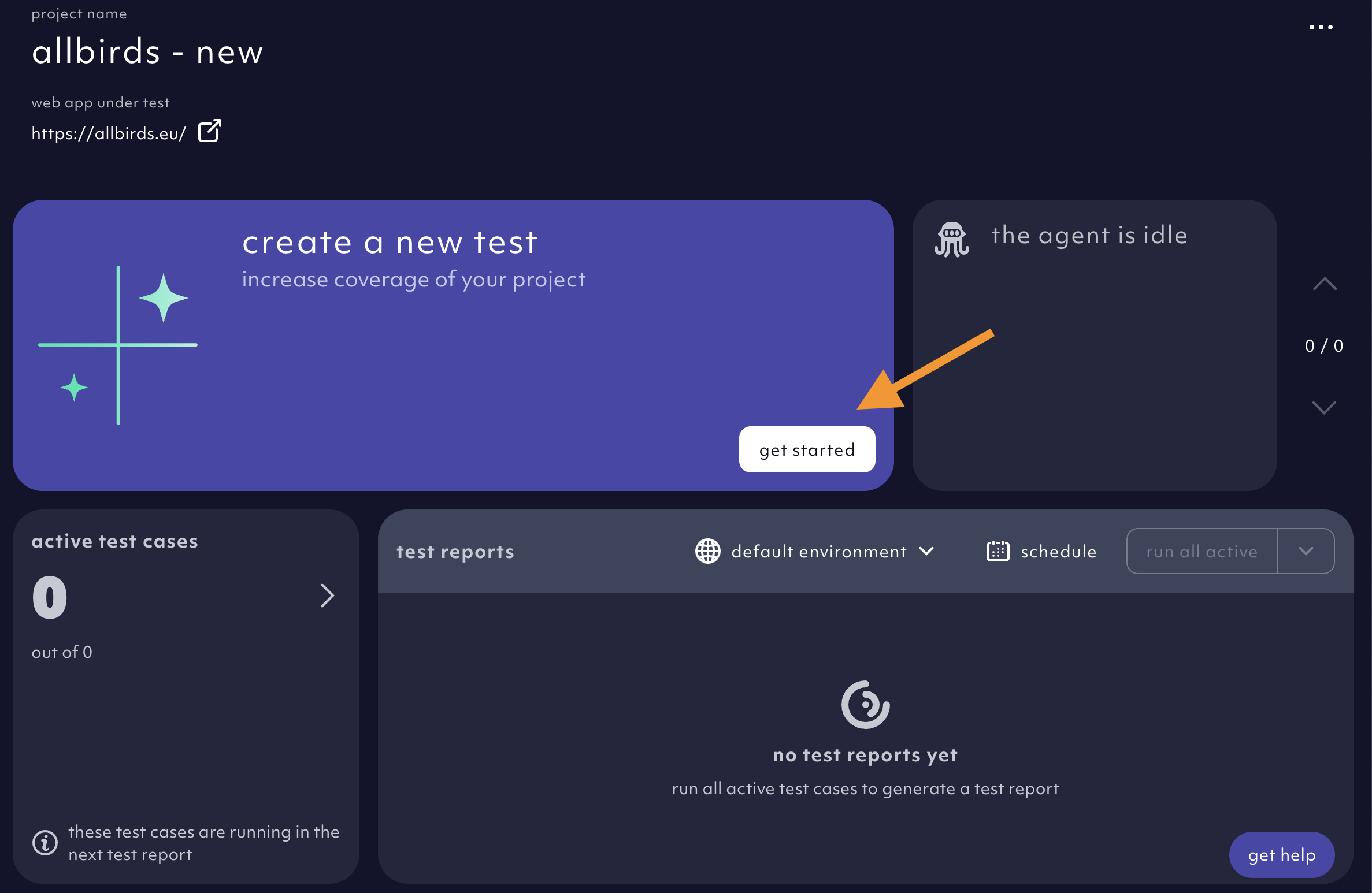Click 'these test cases are running' note text
Screen dimensions: 1372x893
(204, 843)
